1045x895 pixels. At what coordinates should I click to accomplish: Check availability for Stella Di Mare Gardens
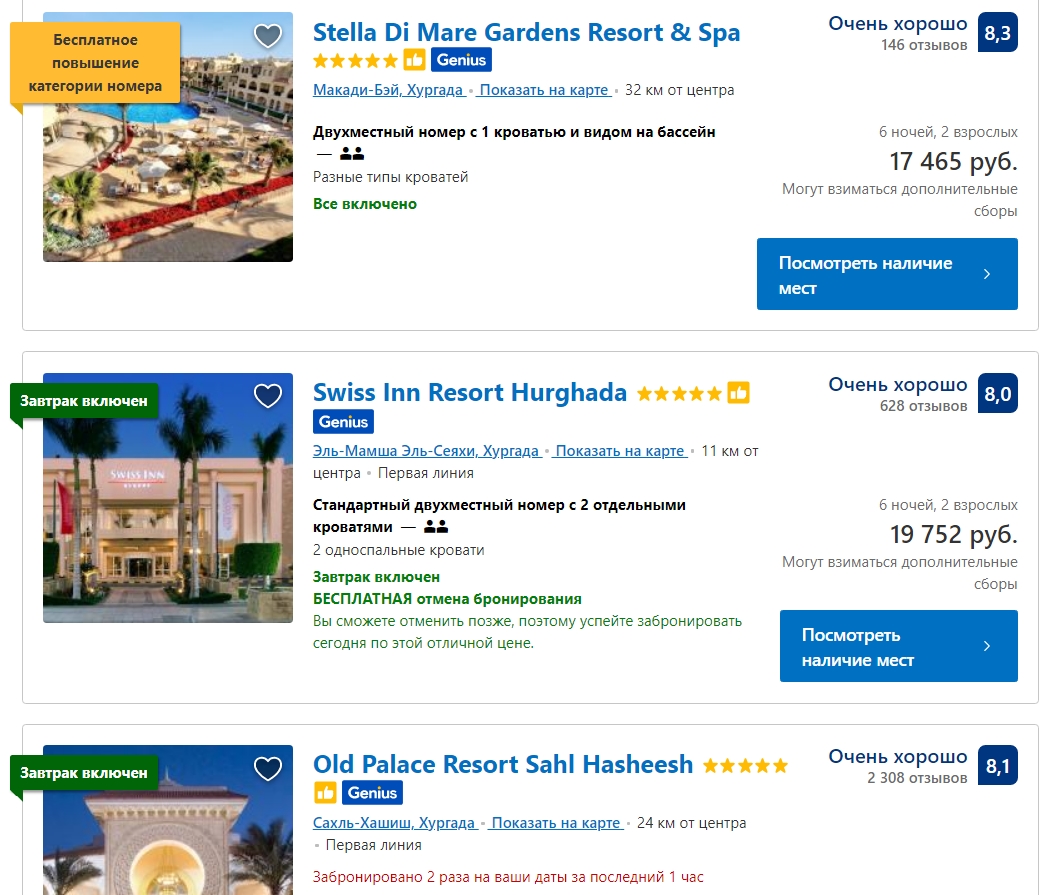pyautogui.click(x=886, y=274)
